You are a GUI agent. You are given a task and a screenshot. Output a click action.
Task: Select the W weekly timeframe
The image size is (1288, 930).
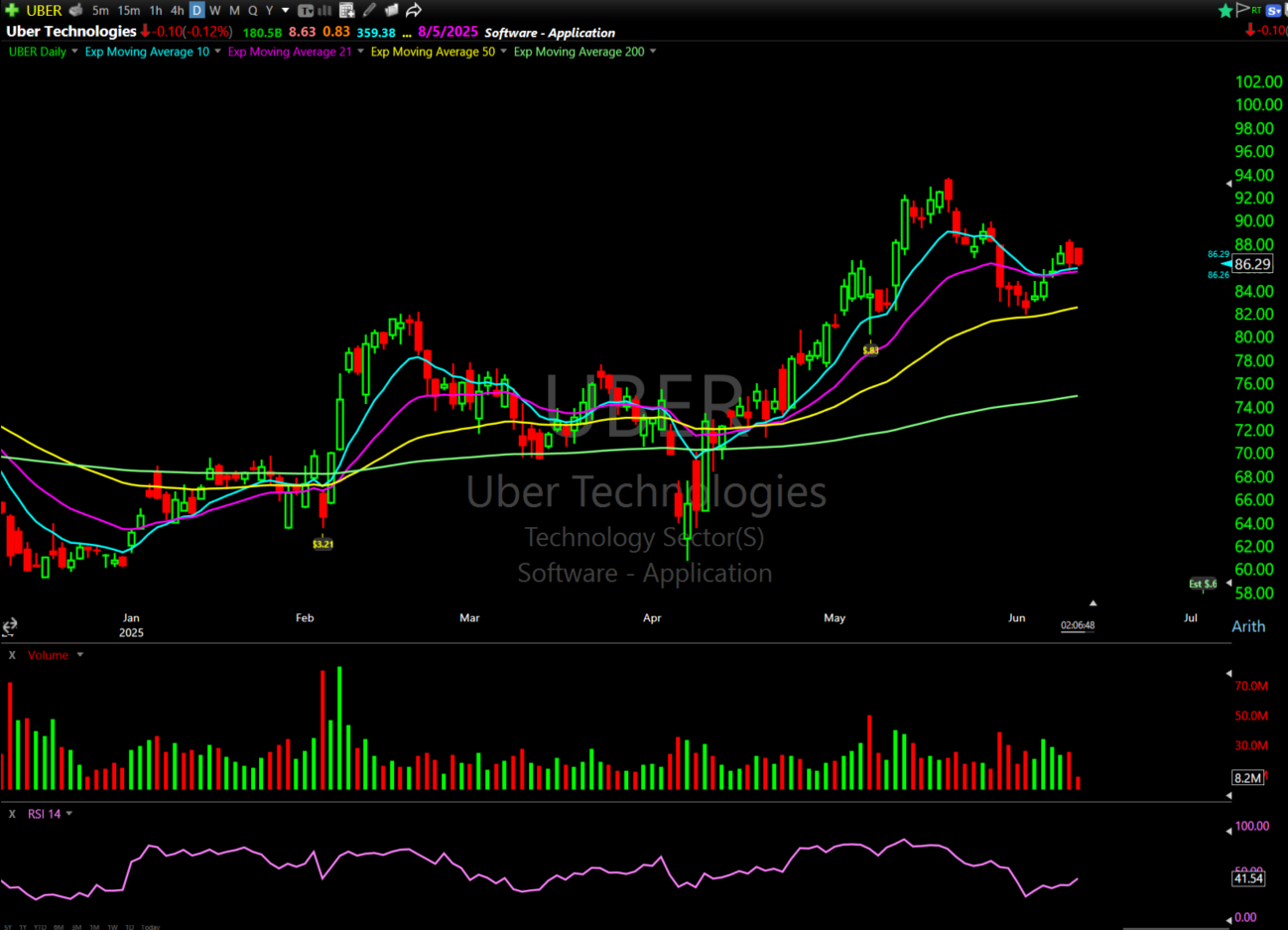[x=214, y=10]
